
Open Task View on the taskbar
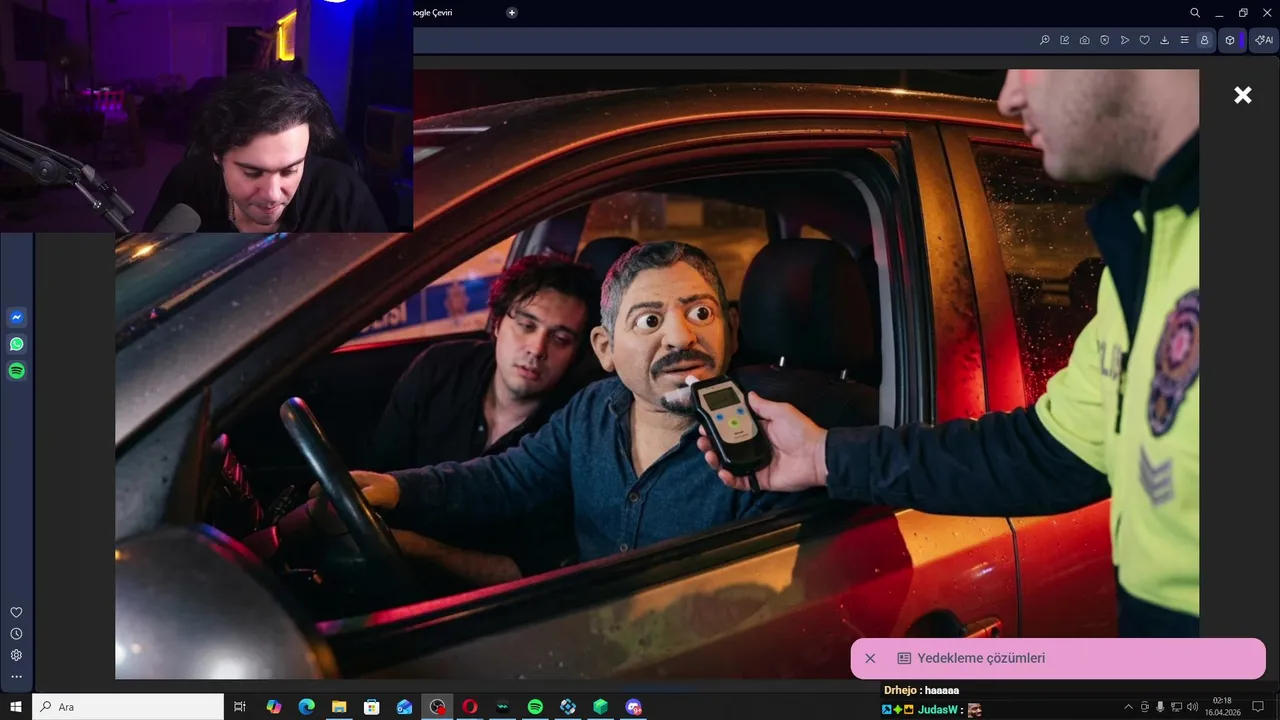click(240, 707)
